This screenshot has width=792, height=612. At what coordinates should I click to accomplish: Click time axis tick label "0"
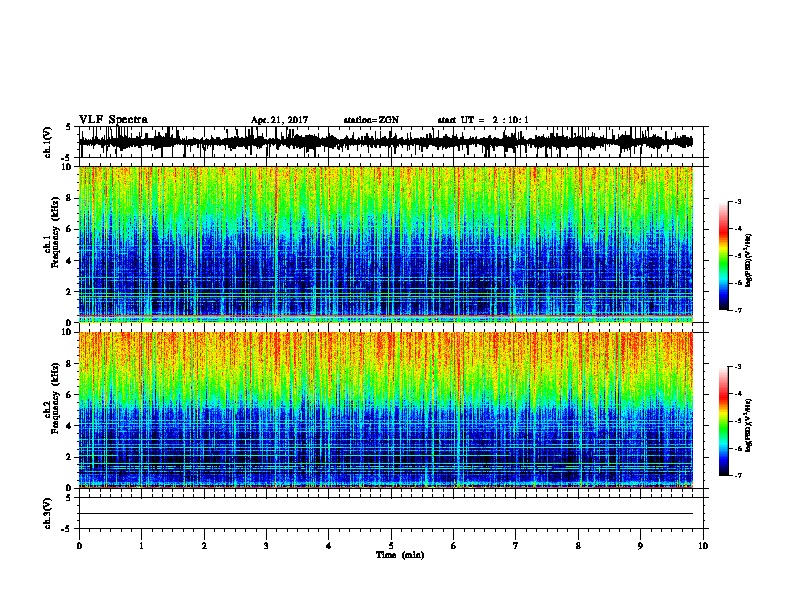click(x=79, y=546)
